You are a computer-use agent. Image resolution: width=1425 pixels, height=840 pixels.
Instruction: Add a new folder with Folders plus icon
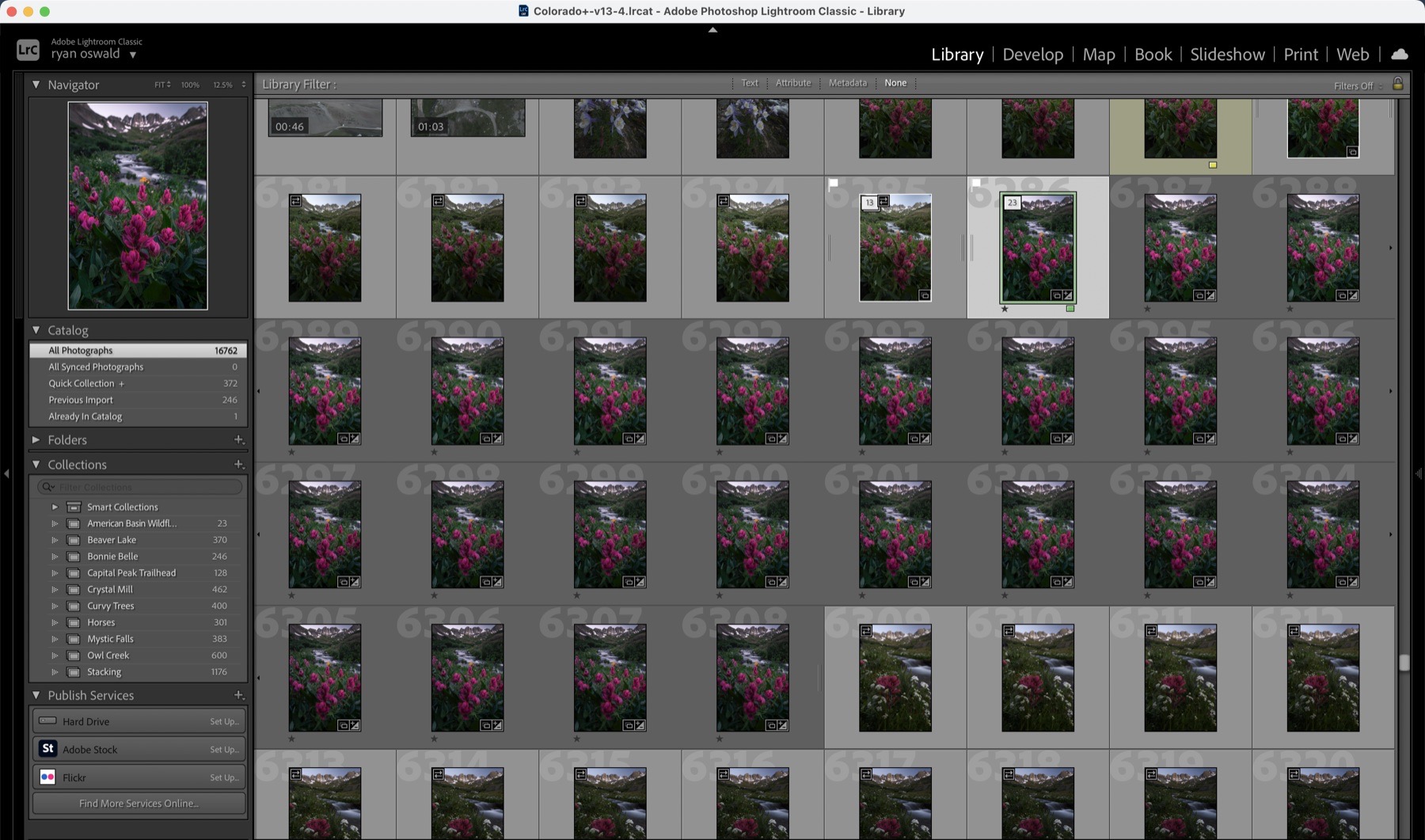(238, 439)
